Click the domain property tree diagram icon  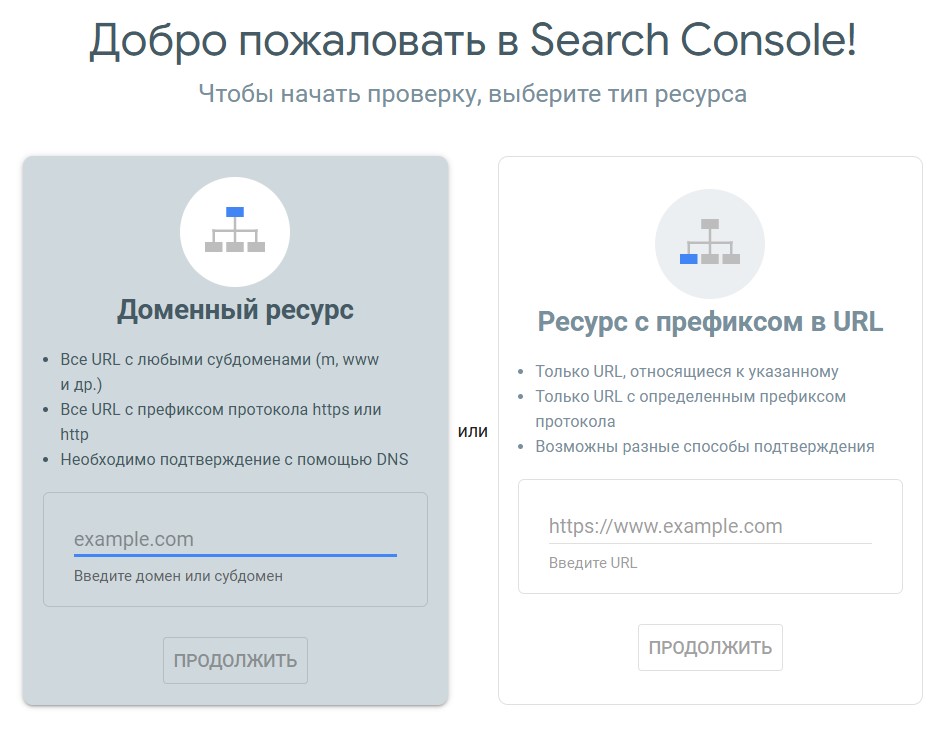235,230
